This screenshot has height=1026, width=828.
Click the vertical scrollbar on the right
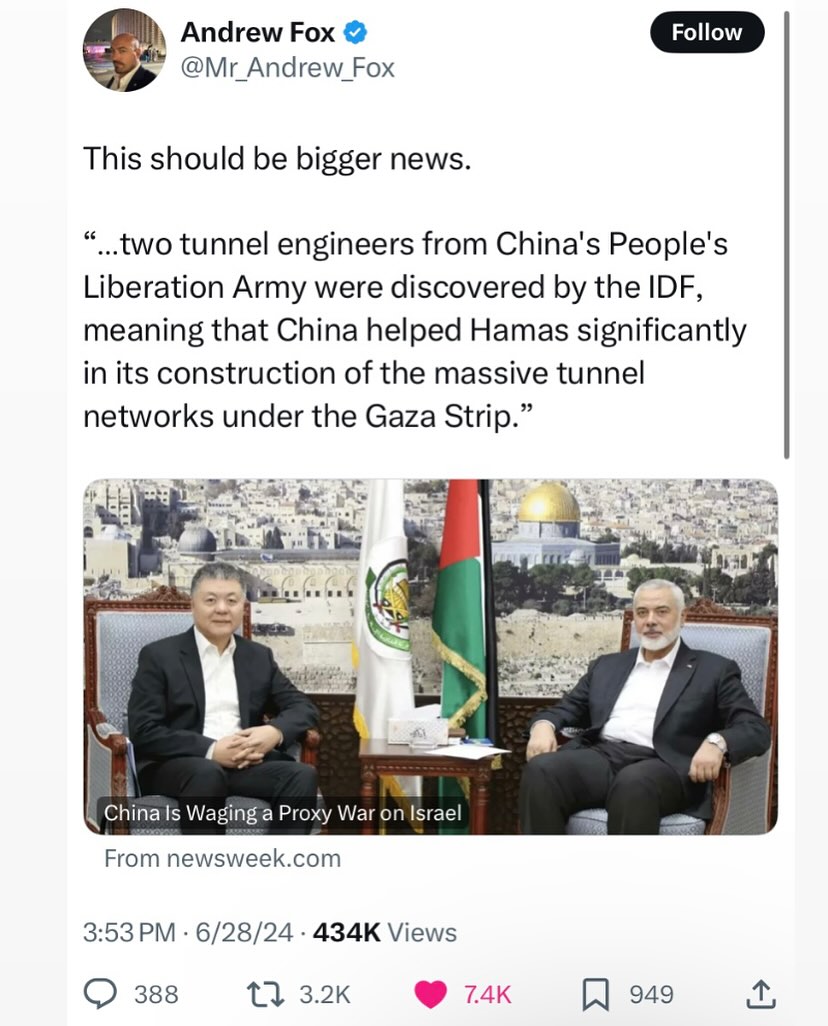787,236
